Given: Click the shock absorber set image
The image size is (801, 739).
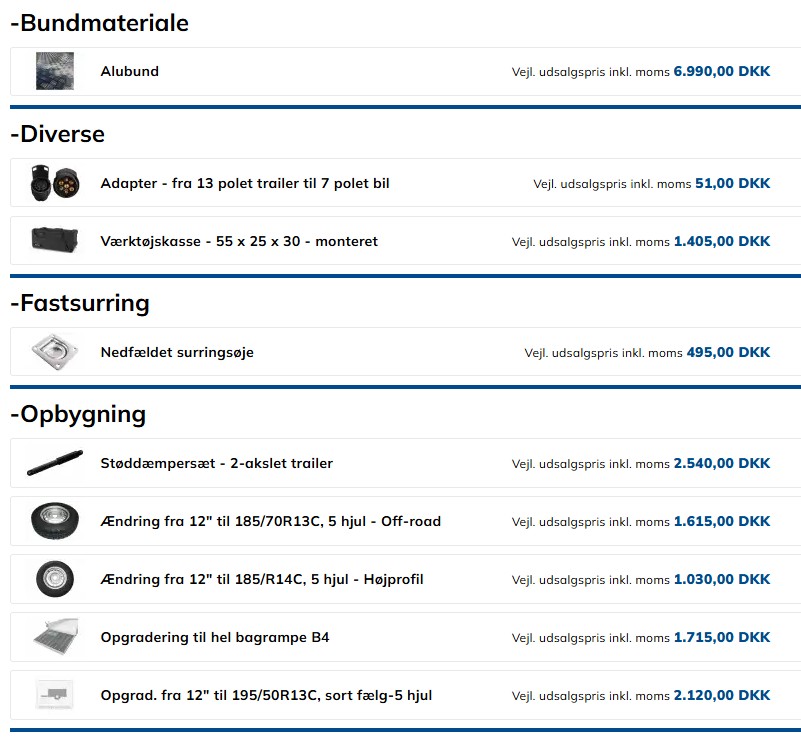Looking at the screenshot, I should (x=55, y=463).
